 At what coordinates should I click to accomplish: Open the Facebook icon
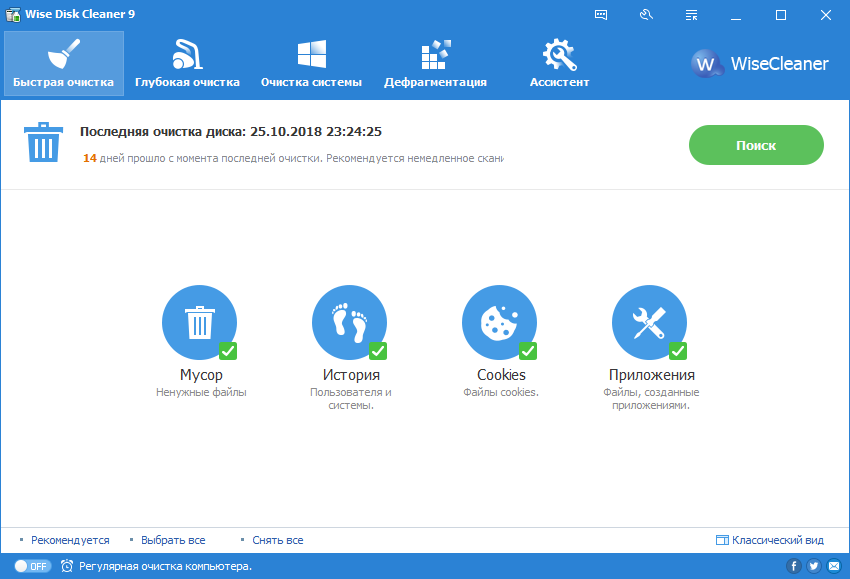point(794,566)
